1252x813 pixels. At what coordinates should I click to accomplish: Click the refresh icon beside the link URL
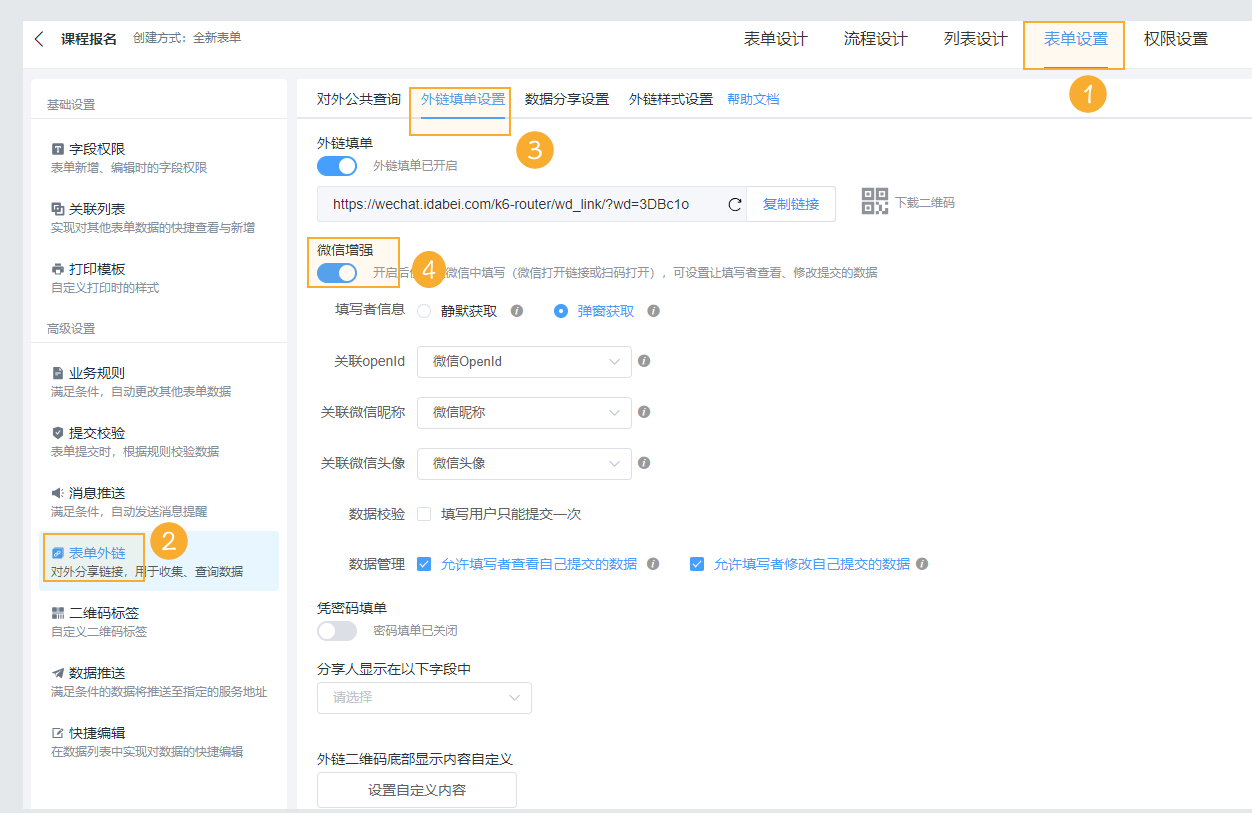pos(735,204)
